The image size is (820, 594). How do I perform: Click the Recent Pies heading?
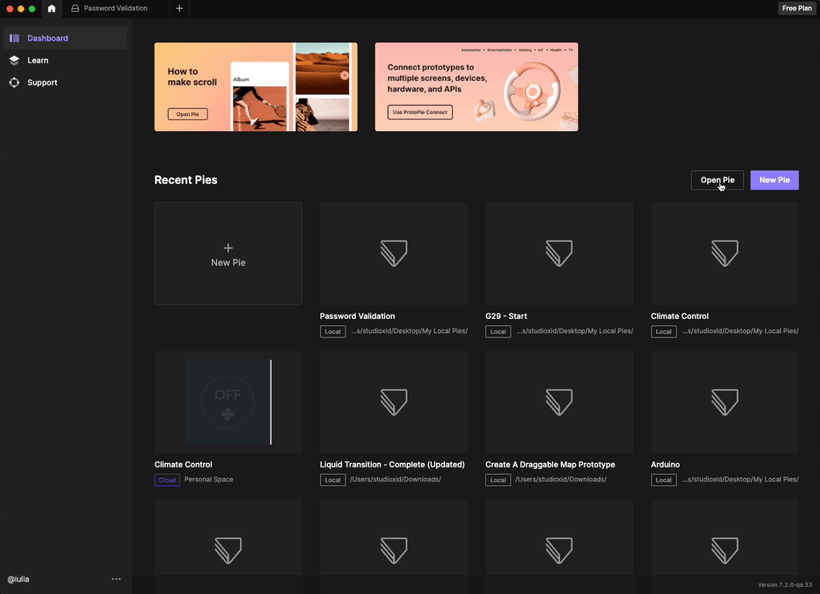186,180
